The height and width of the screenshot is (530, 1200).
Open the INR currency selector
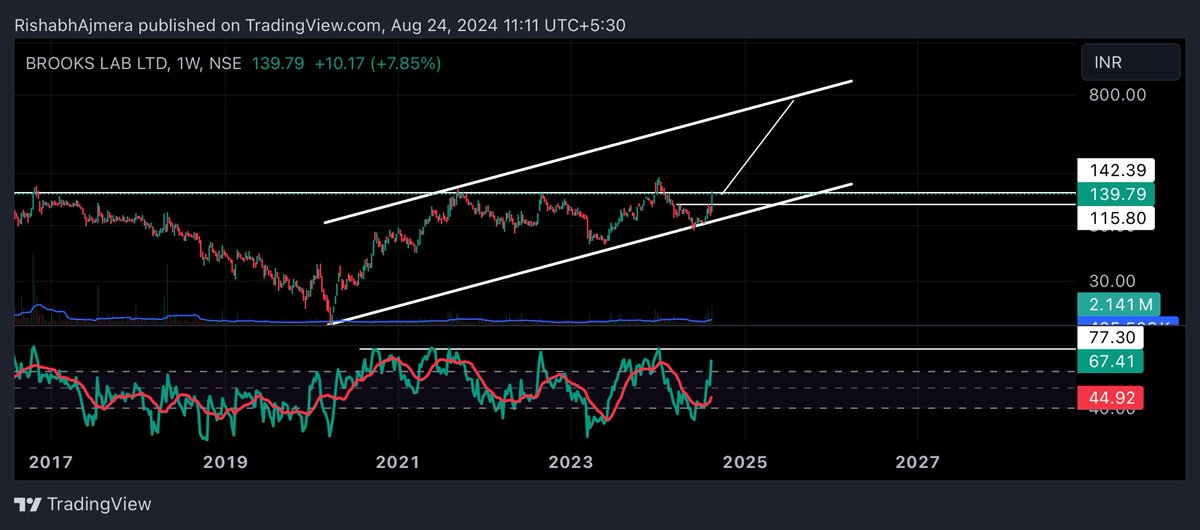pyautogui.click(x=1130, y=62)
